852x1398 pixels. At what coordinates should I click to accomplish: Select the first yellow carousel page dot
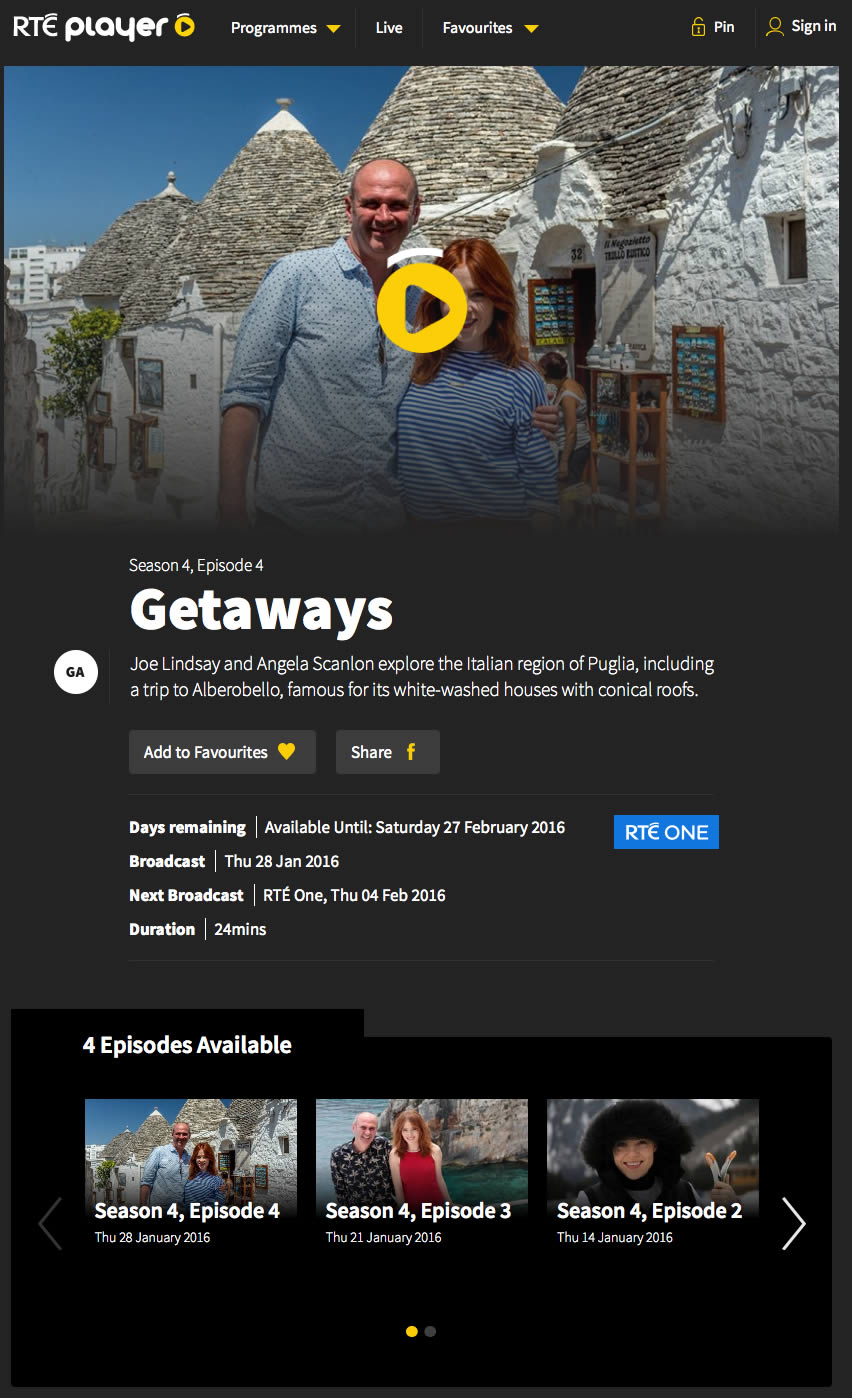412,1331
